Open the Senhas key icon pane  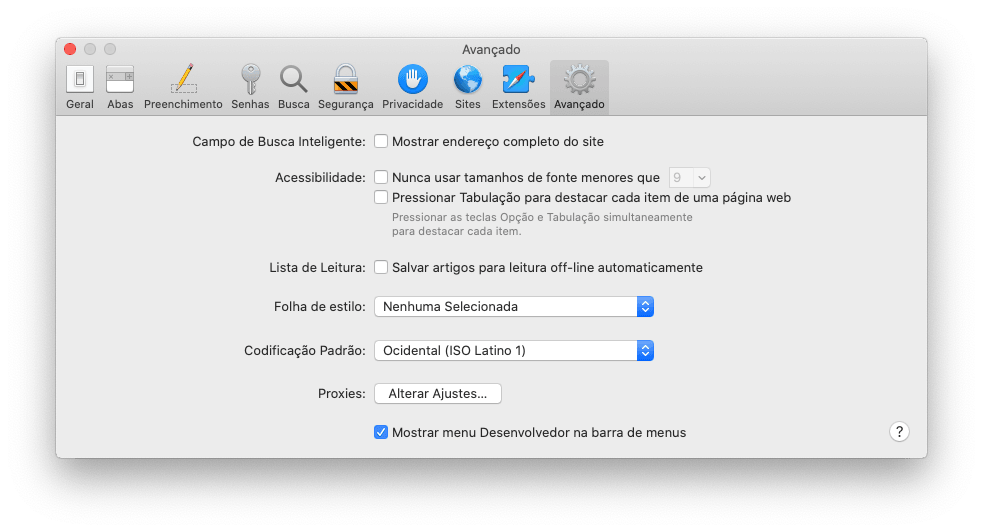[250, 88]
